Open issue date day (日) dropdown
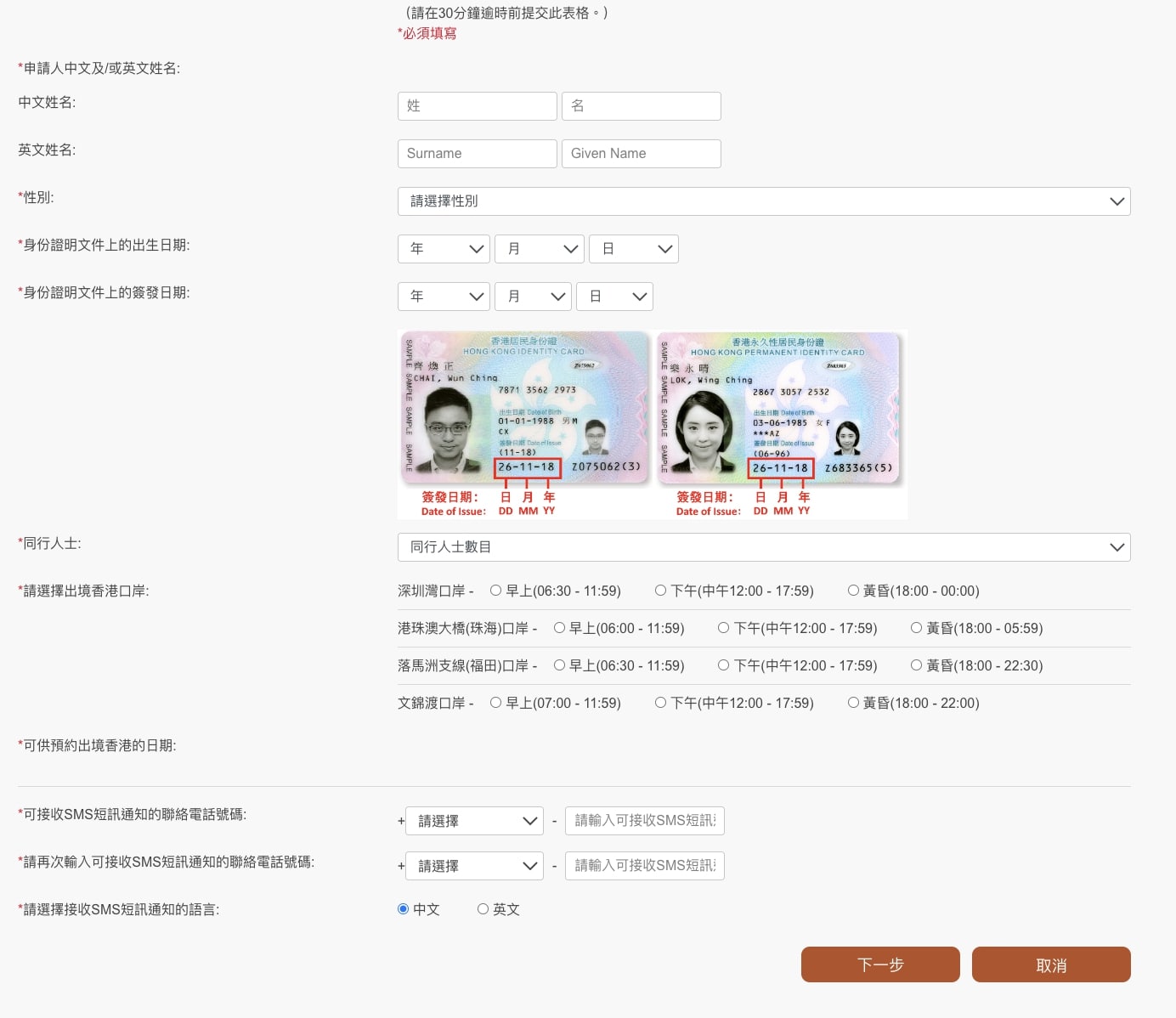Viewport: 1176px width, 1018px height. point(614,297)
